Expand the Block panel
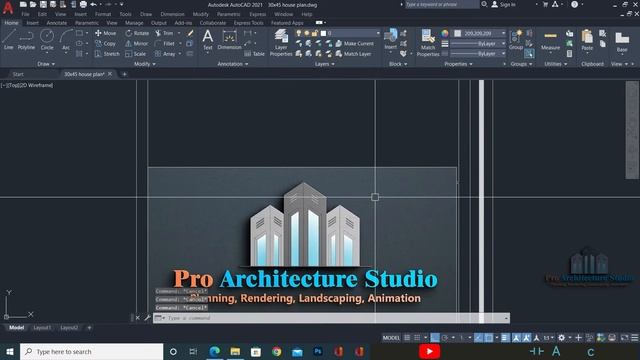Viewport: 640px width, 360px height. [x=398, y=64]
